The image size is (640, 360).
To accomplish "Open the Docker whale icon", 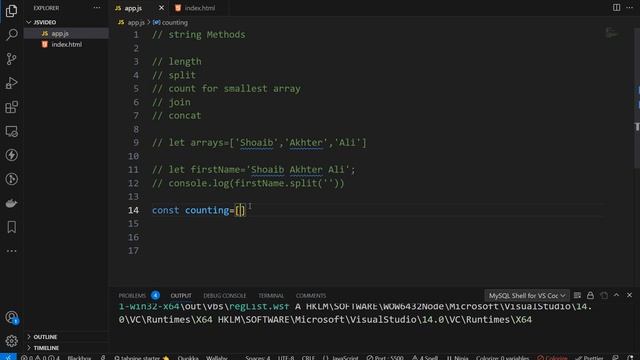I will pyautogui.click(x=11, y=203).
